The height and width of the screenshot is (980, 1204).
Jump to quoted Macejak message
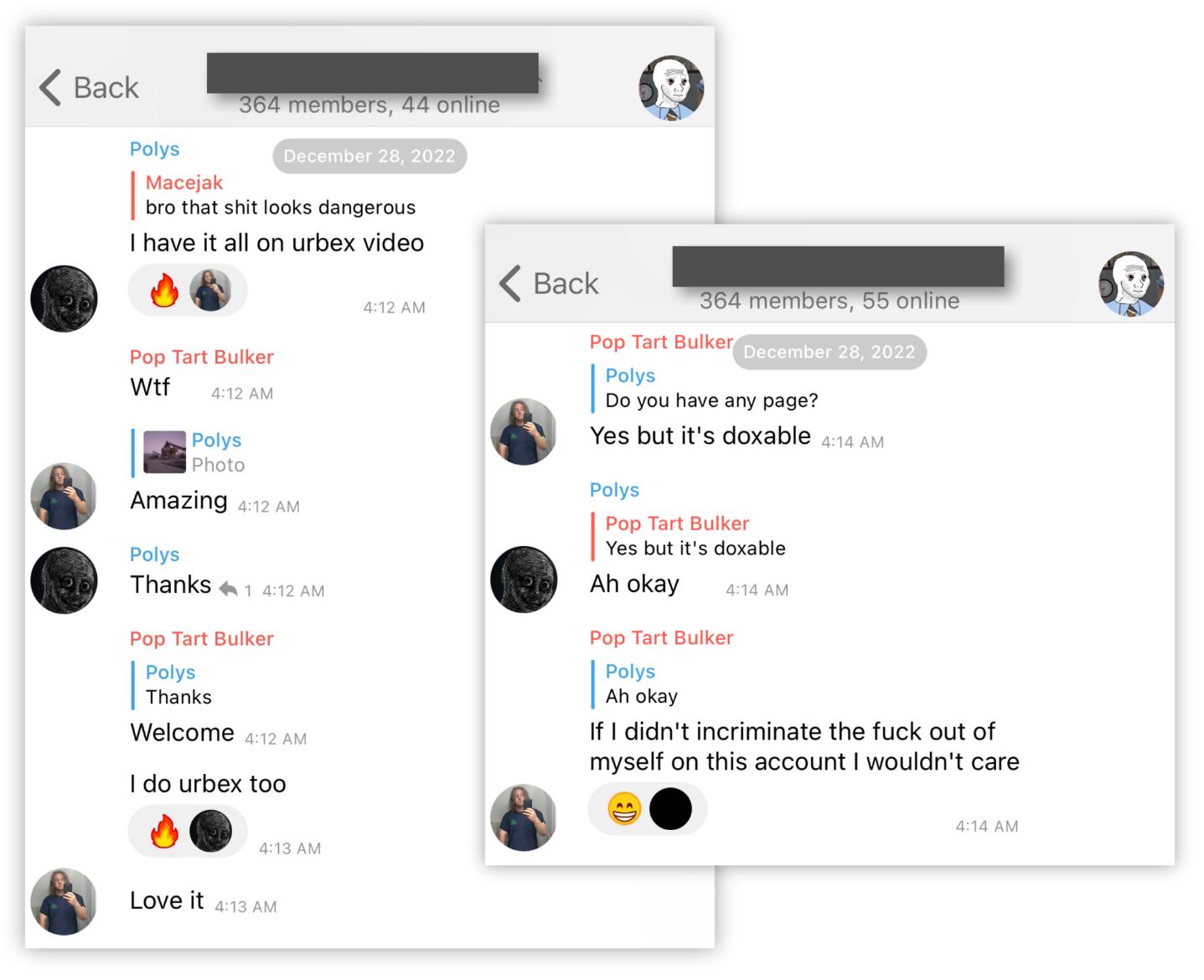pyautogui.click(x=281, y=195)
